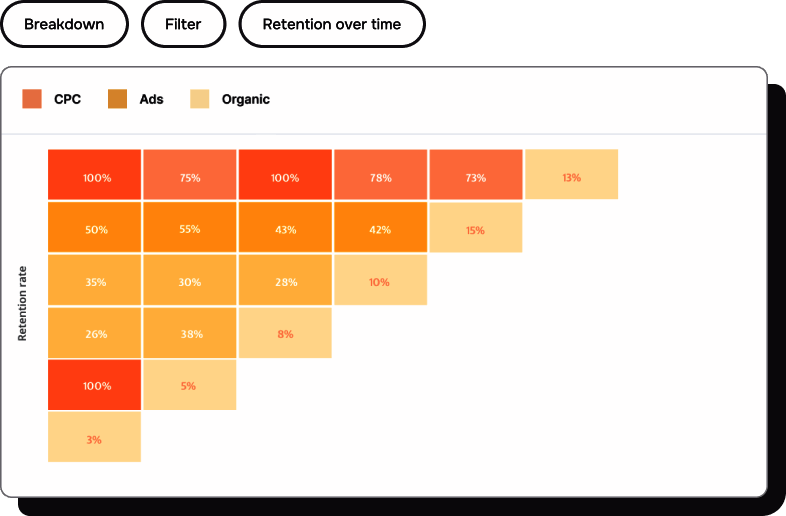
Task: Click the Organic legend color swatch
Action: [200, 99]
